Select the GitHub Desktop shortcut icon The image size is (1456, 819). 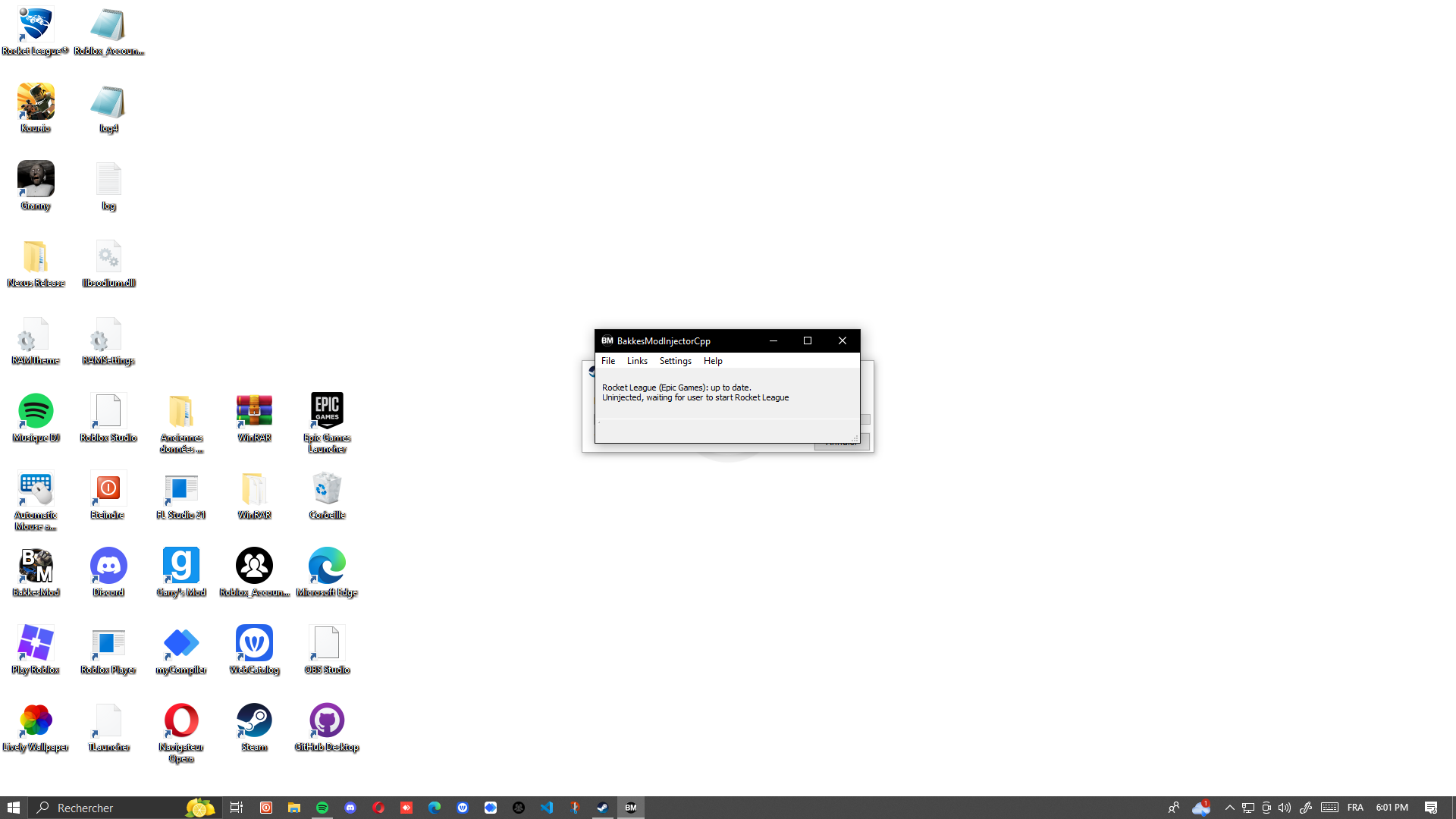[x=327, y=720]
